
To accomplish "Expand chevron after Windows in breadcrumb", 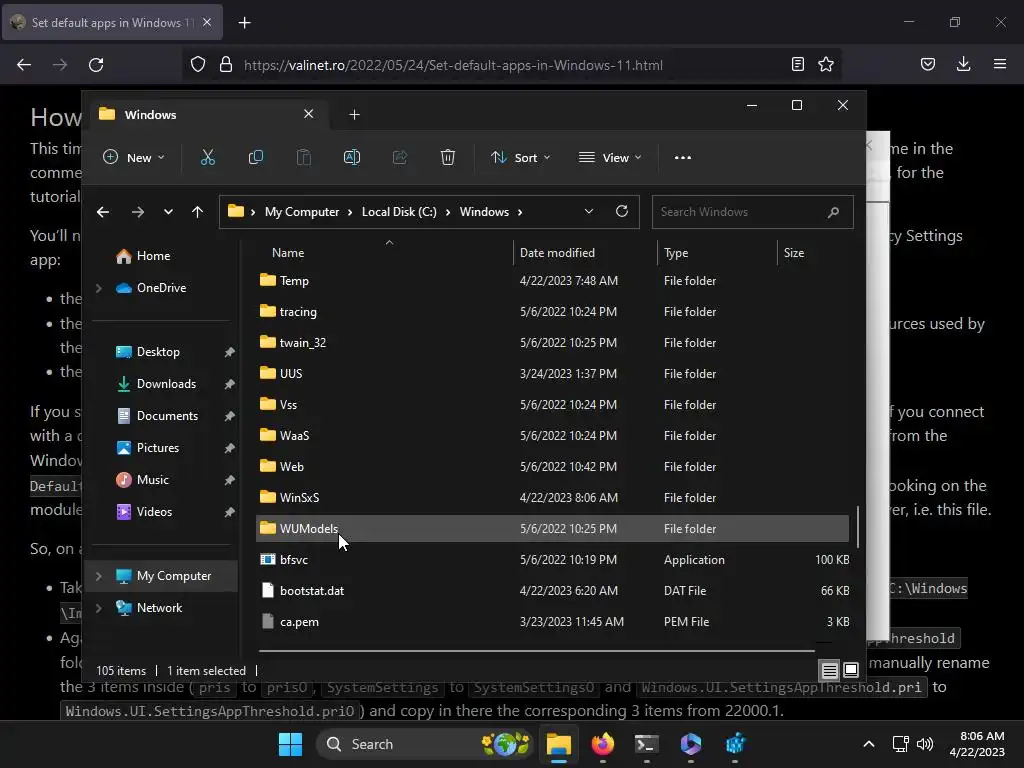I will click(520, 212).
